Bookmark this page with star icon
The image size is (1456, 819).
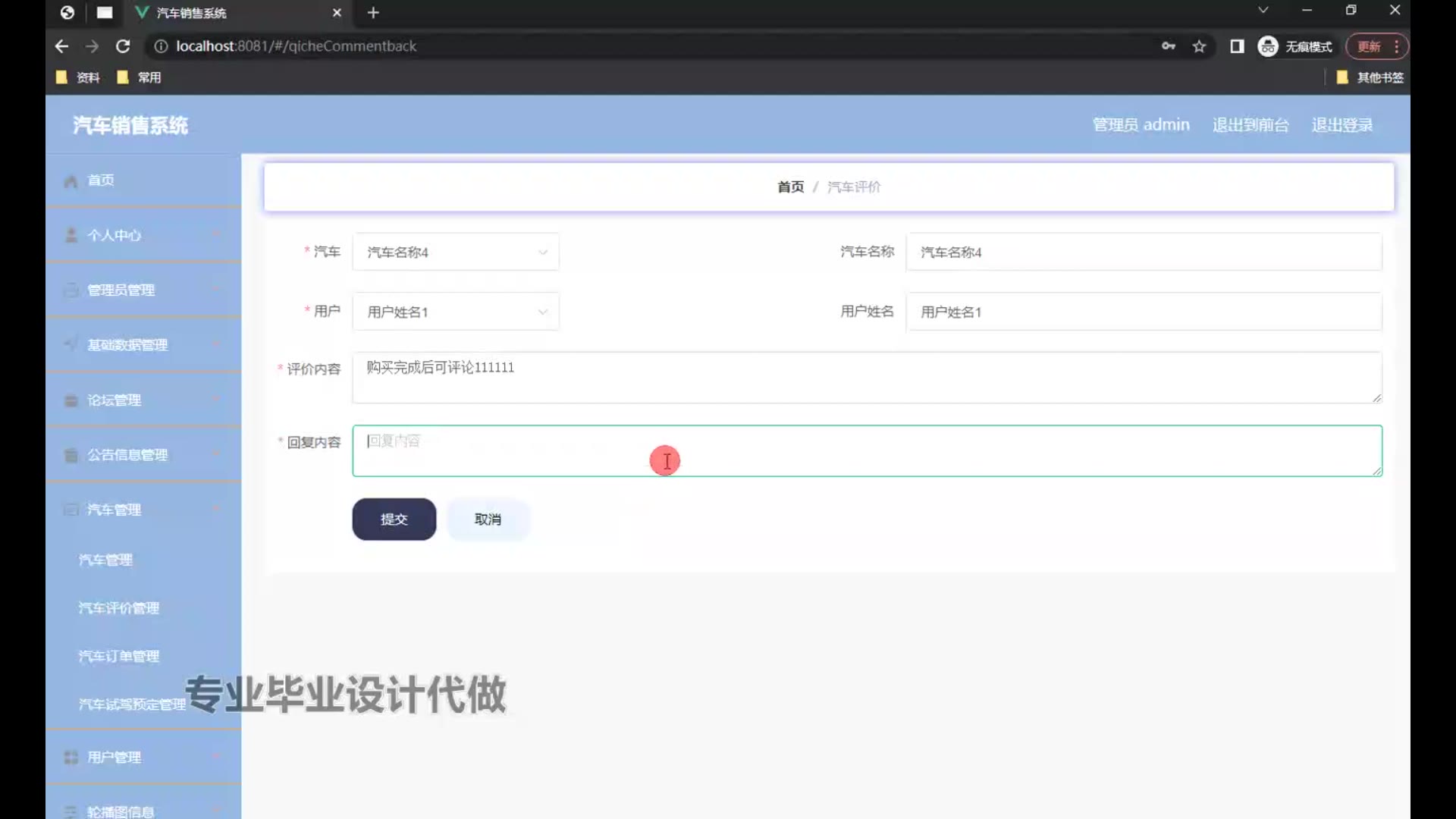click(x=1199, y=46)
